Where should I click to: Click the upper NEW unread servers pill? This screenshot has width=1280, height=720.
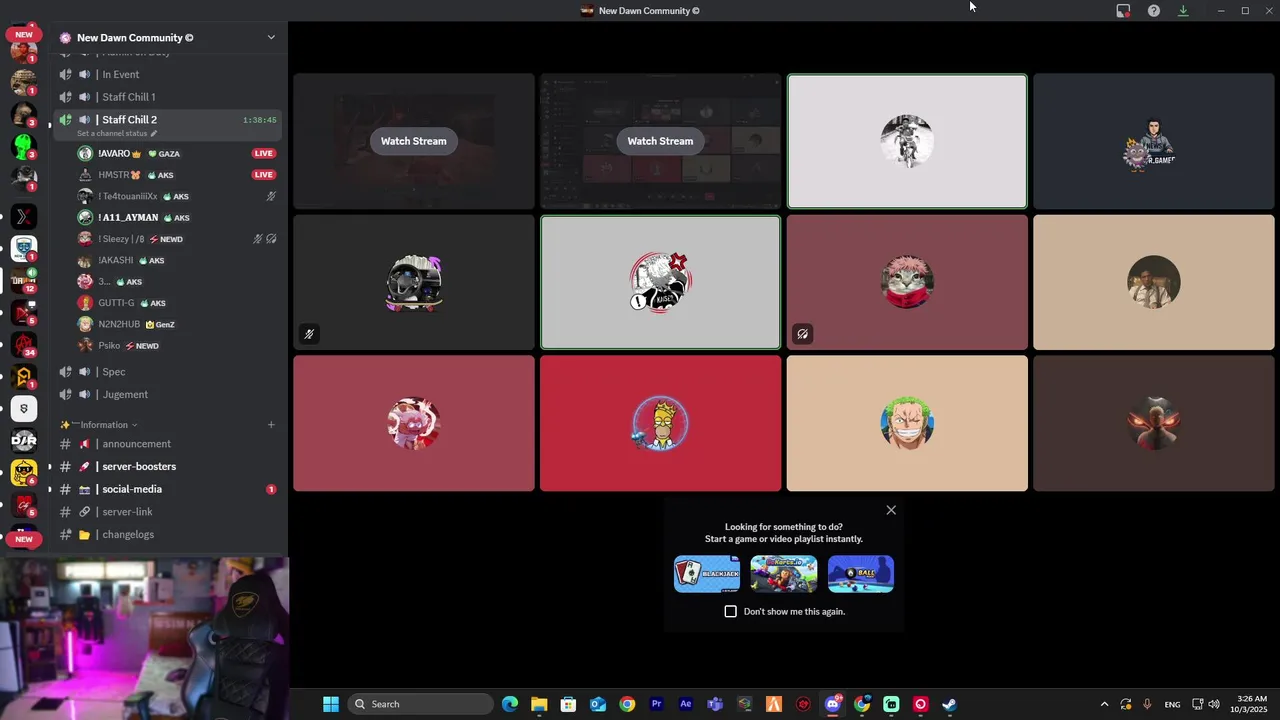[x=23, y=34]
